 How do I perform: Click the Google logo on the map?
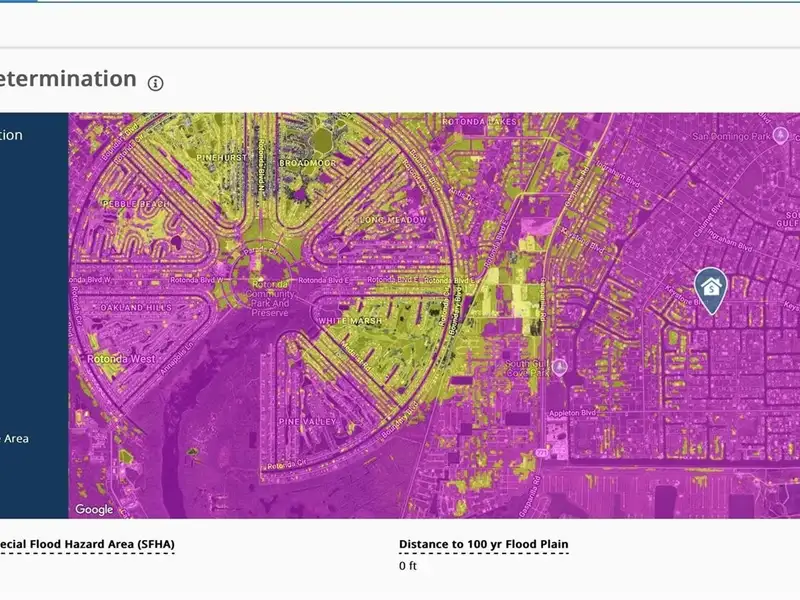(x=95, y=509)
